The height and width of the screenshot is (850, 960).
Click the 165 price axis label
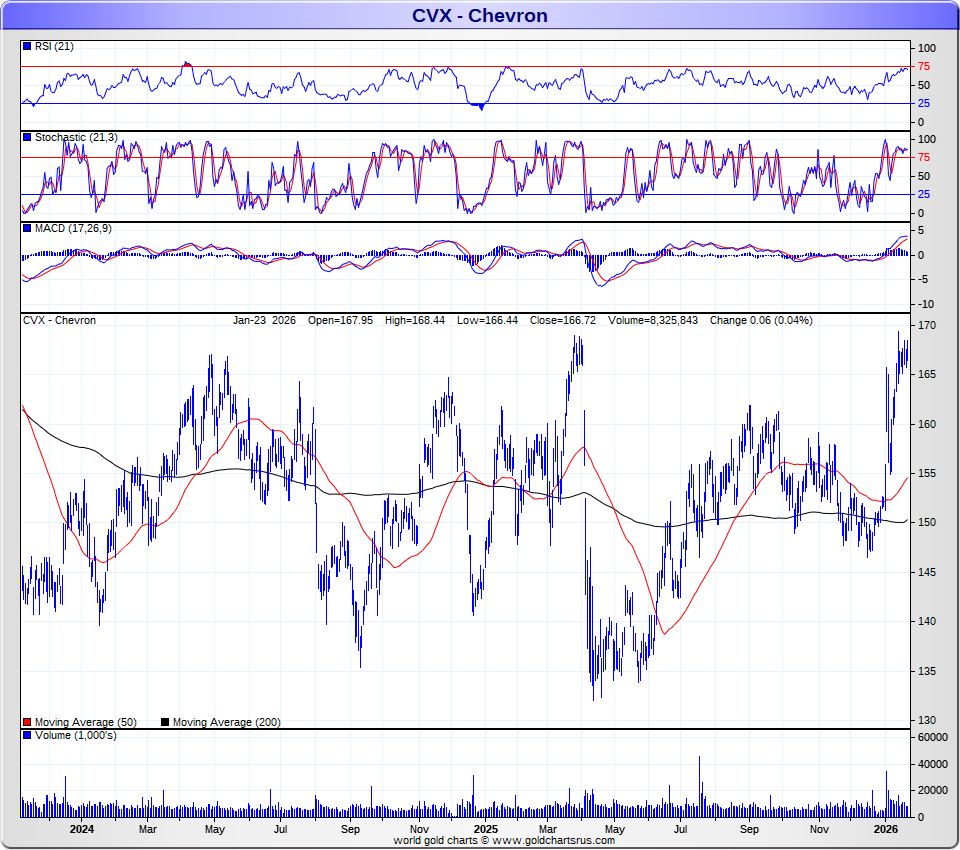(927, 374)
